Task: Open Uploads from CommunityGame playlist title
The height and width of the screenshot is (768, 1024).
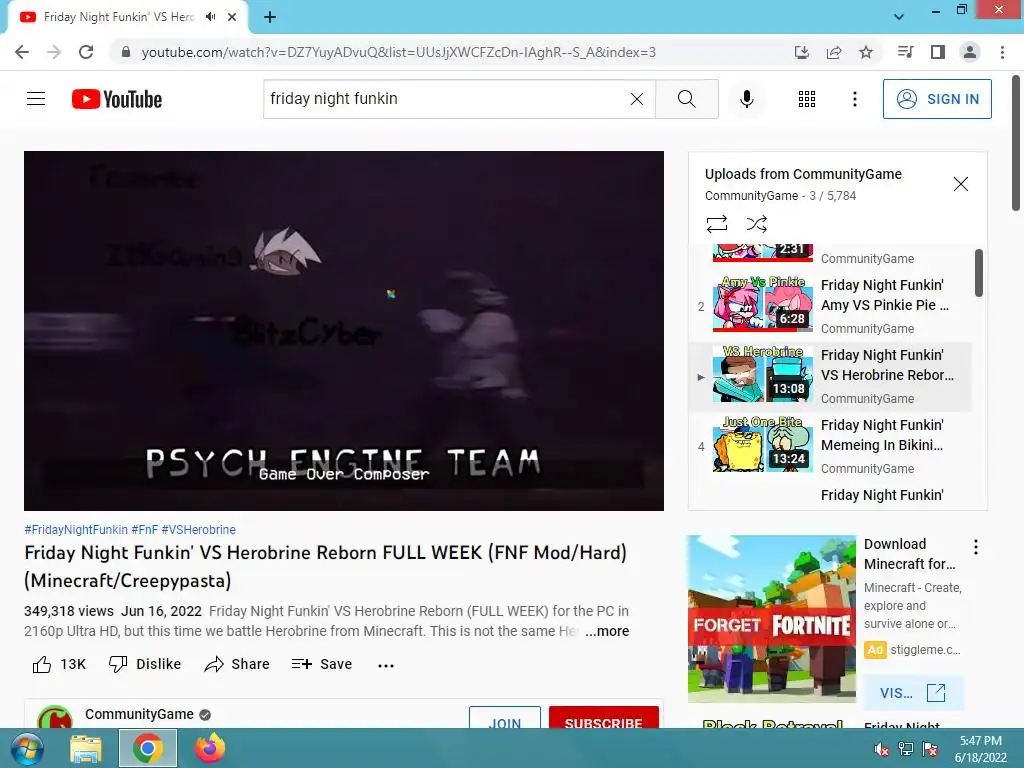Action: coord(803,174)
